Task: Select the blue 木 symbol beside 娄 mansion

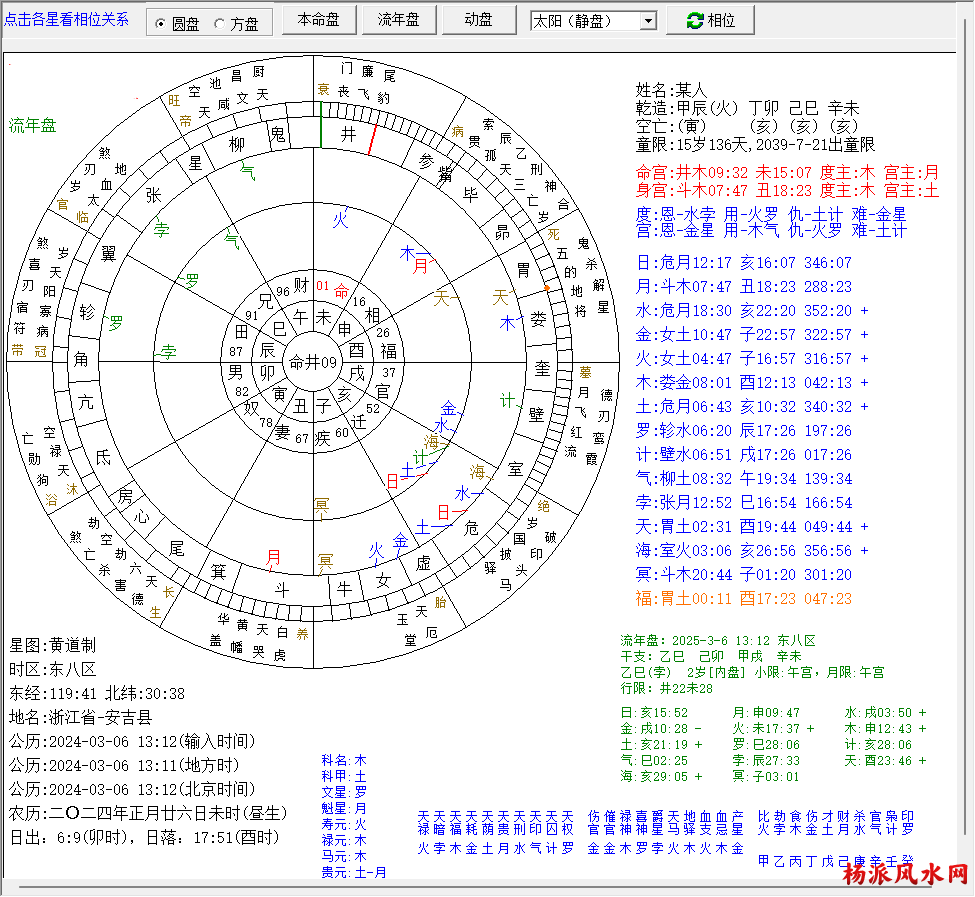Action: pyautogui.click(x=508, y=323)
